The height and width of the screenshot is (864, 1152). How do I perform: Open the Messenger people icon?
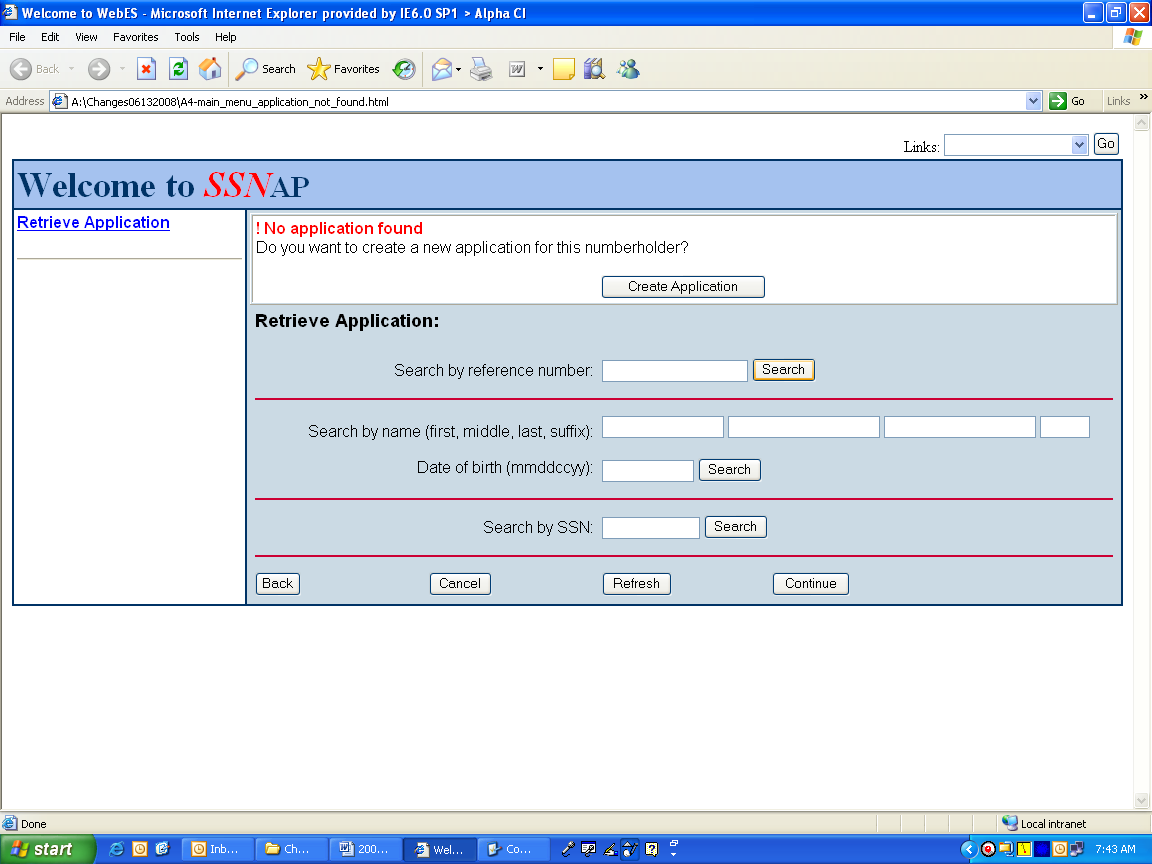(x=628, y=69)
